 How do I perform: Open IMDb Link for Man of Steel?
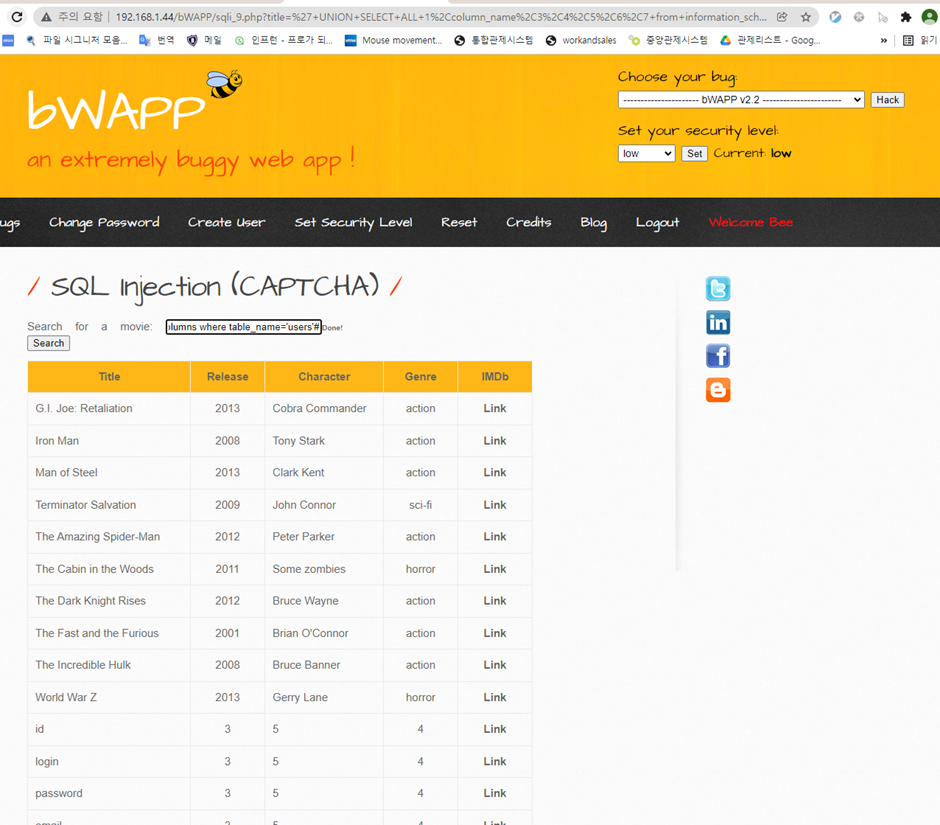(x=495, y=472)
